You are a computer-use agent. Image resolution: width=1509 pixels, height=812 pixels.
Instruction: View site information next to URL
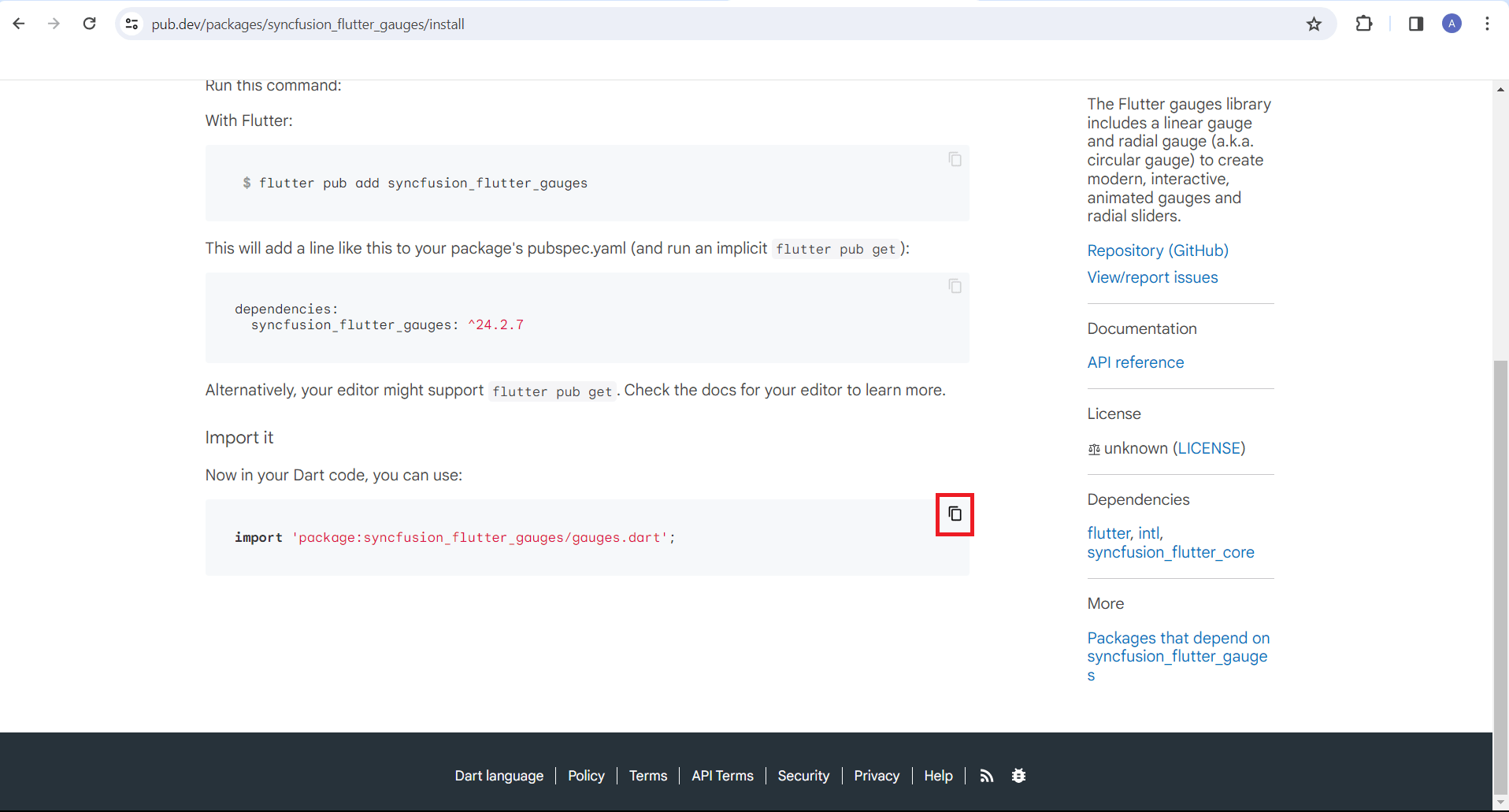coord(132,24)
